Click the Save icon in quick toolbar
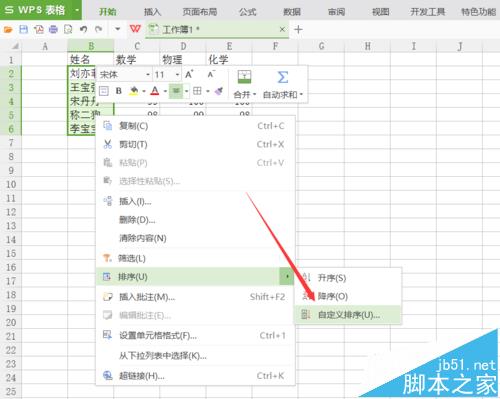The image size is (500, 399). click(x=23, y=29)
